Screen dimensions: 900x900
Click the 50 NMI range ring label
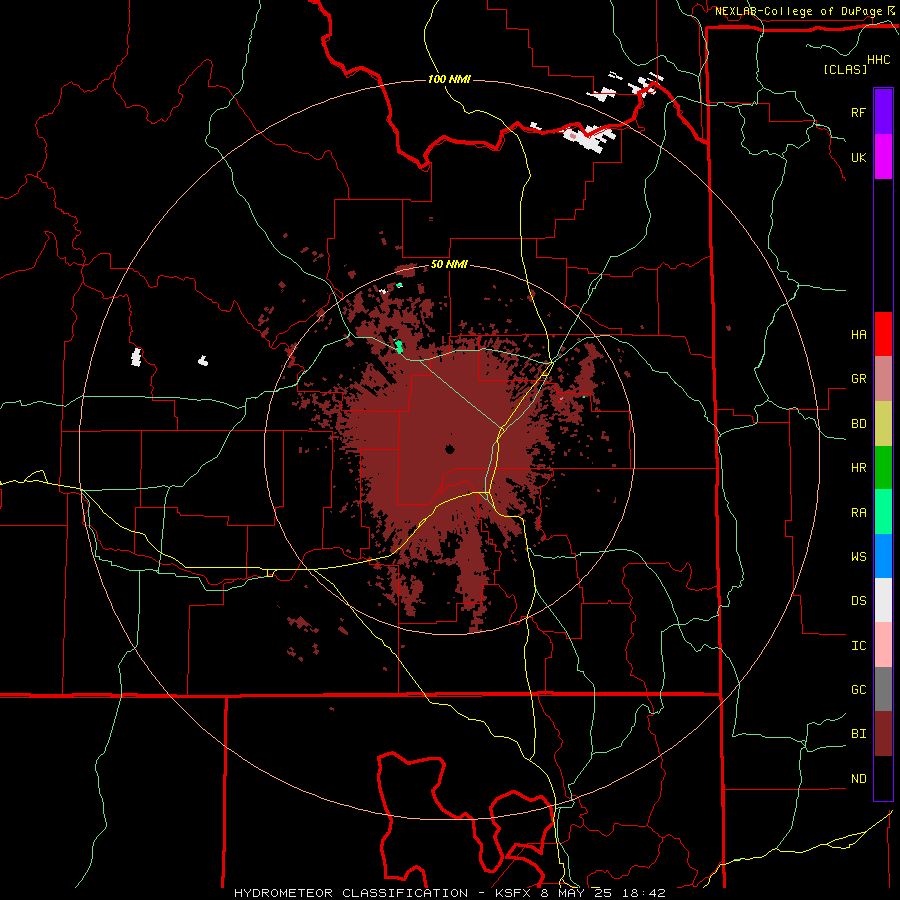449,264
